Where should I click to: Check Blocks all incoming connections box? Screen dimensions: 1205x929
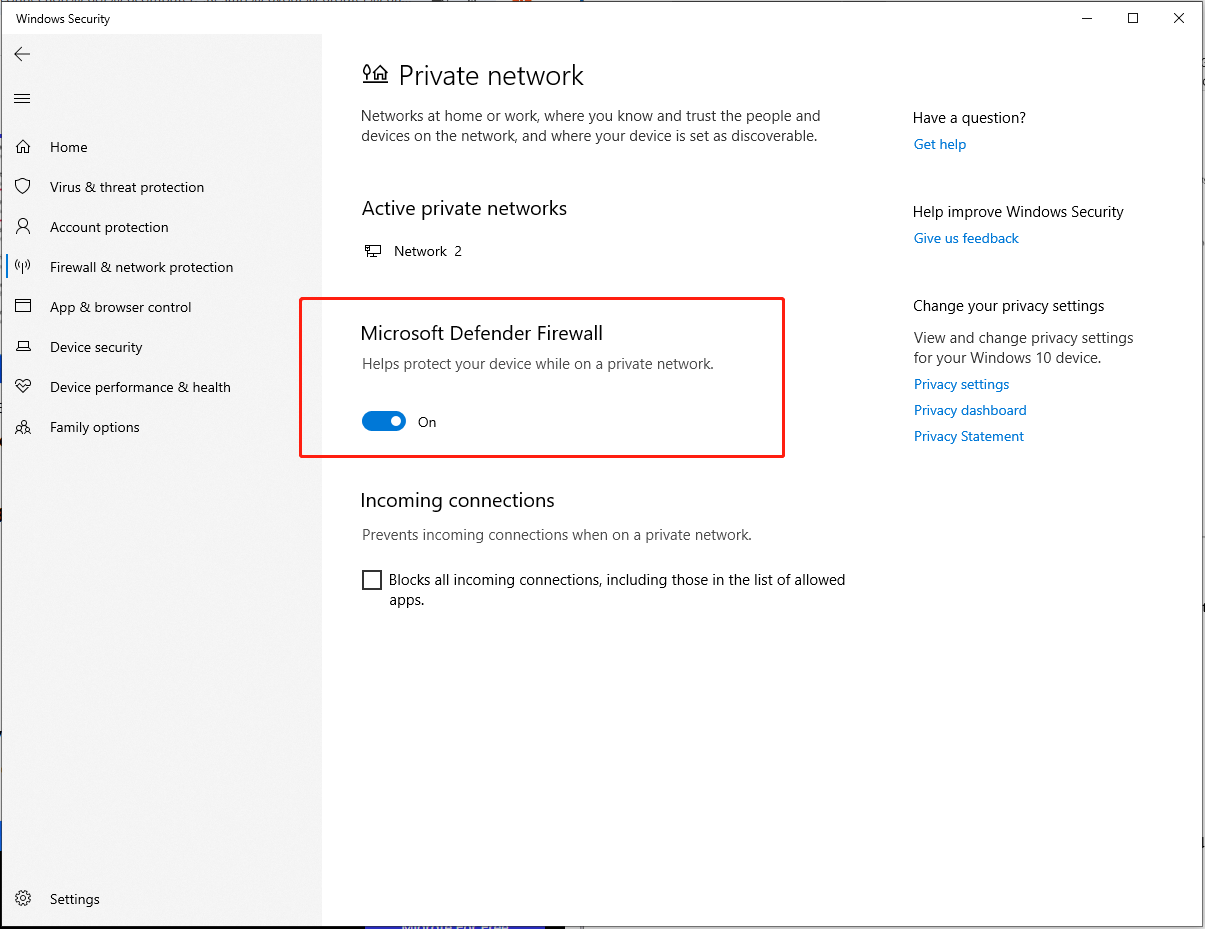click(372, 580)
